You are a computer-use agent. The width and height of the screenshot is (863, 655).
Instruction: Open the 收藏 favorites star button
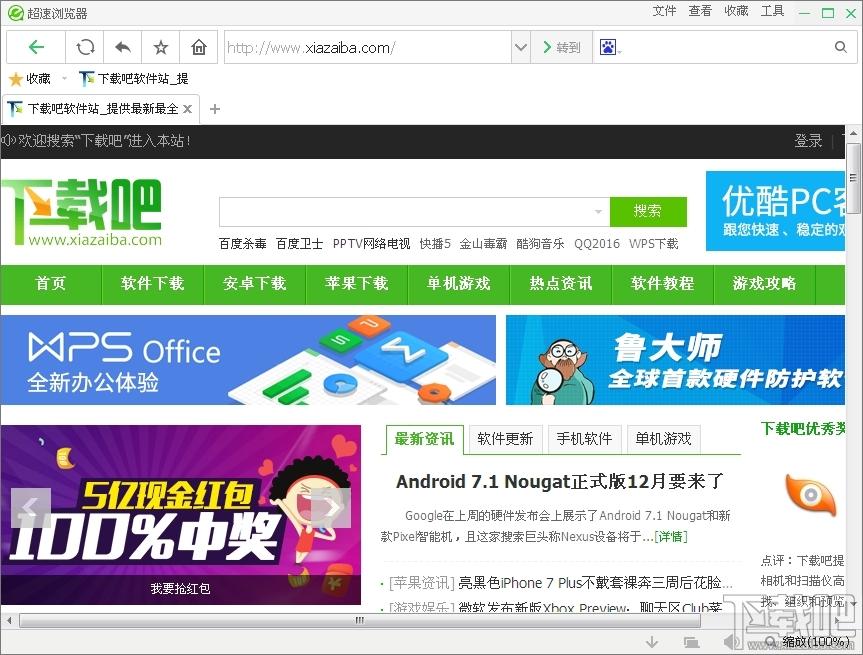(30, 79)
